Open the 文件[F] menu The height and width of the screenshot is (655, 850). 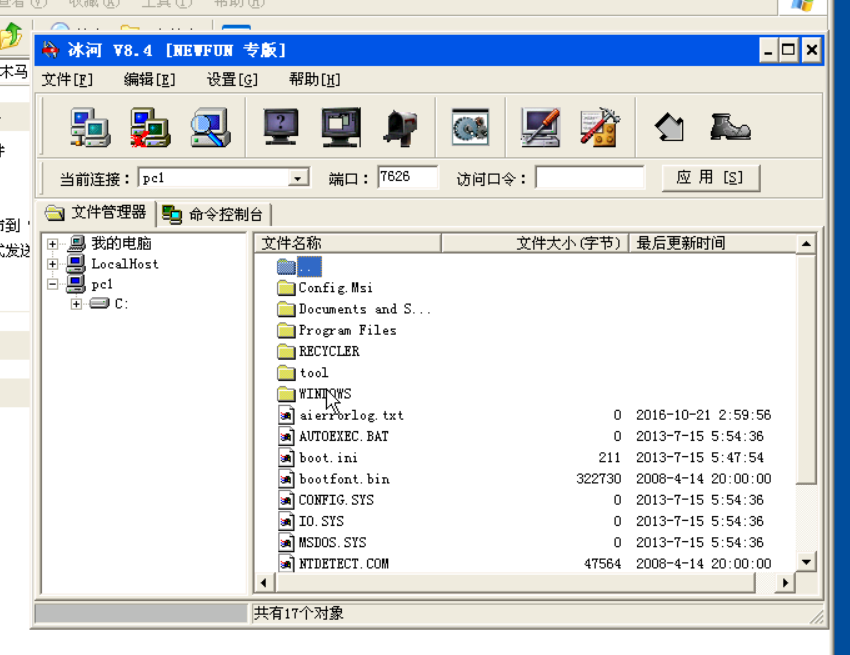pyautogui.click(x=67, y=80)
